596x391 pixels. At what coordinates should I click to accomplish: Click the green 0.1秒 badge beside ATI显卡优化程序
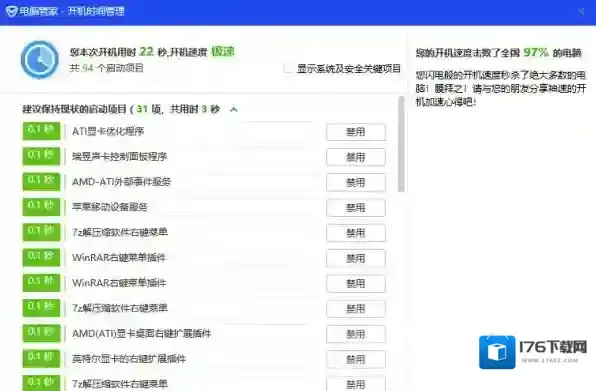tap(41, 131)
